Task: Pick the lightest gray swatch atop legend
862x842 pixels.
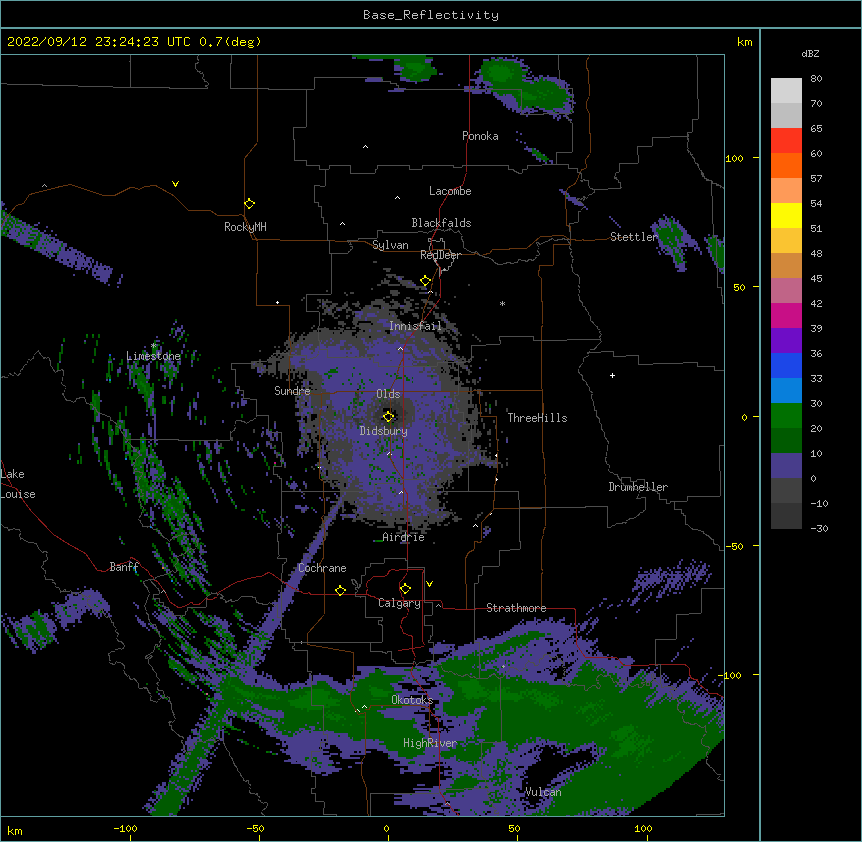Action: [786, 90]
